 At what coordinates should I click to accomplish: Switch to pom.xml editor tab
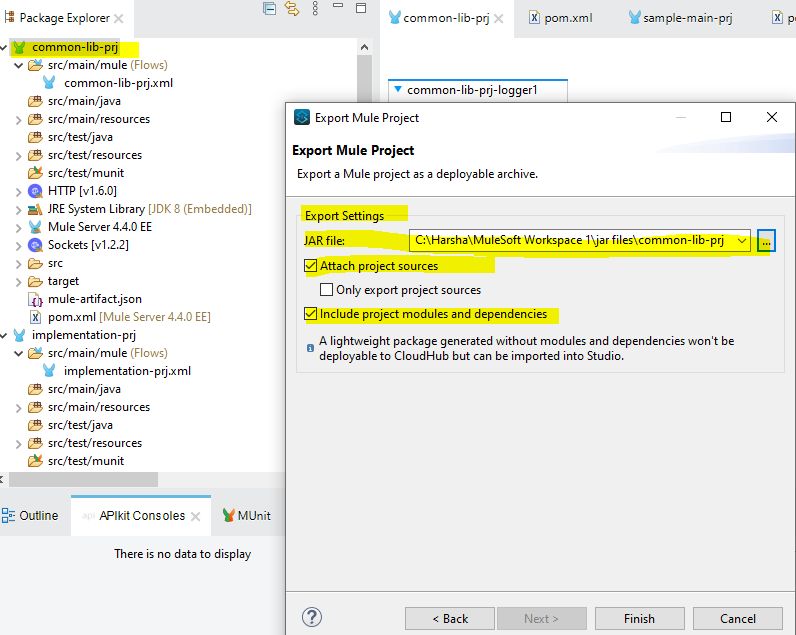[x=561, y=18]
